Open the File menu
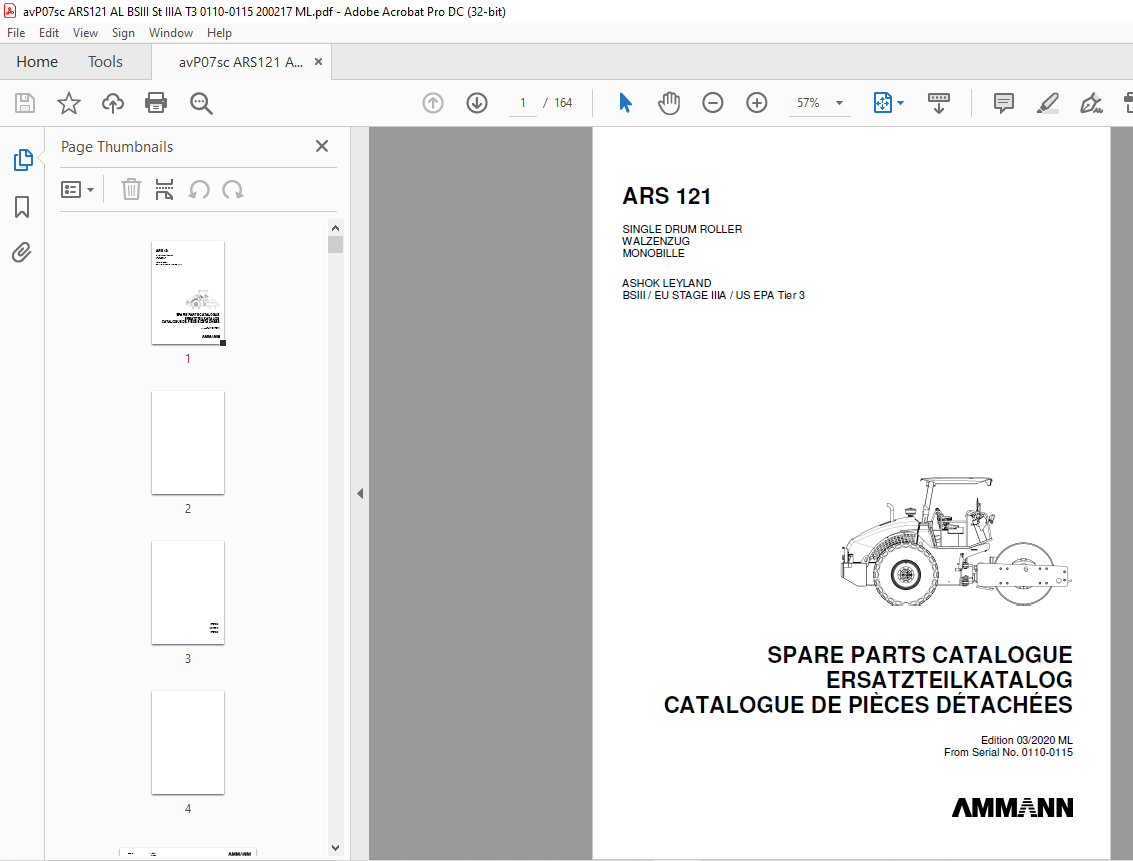Screen dimensions: 1133x861 click(16, 33)
